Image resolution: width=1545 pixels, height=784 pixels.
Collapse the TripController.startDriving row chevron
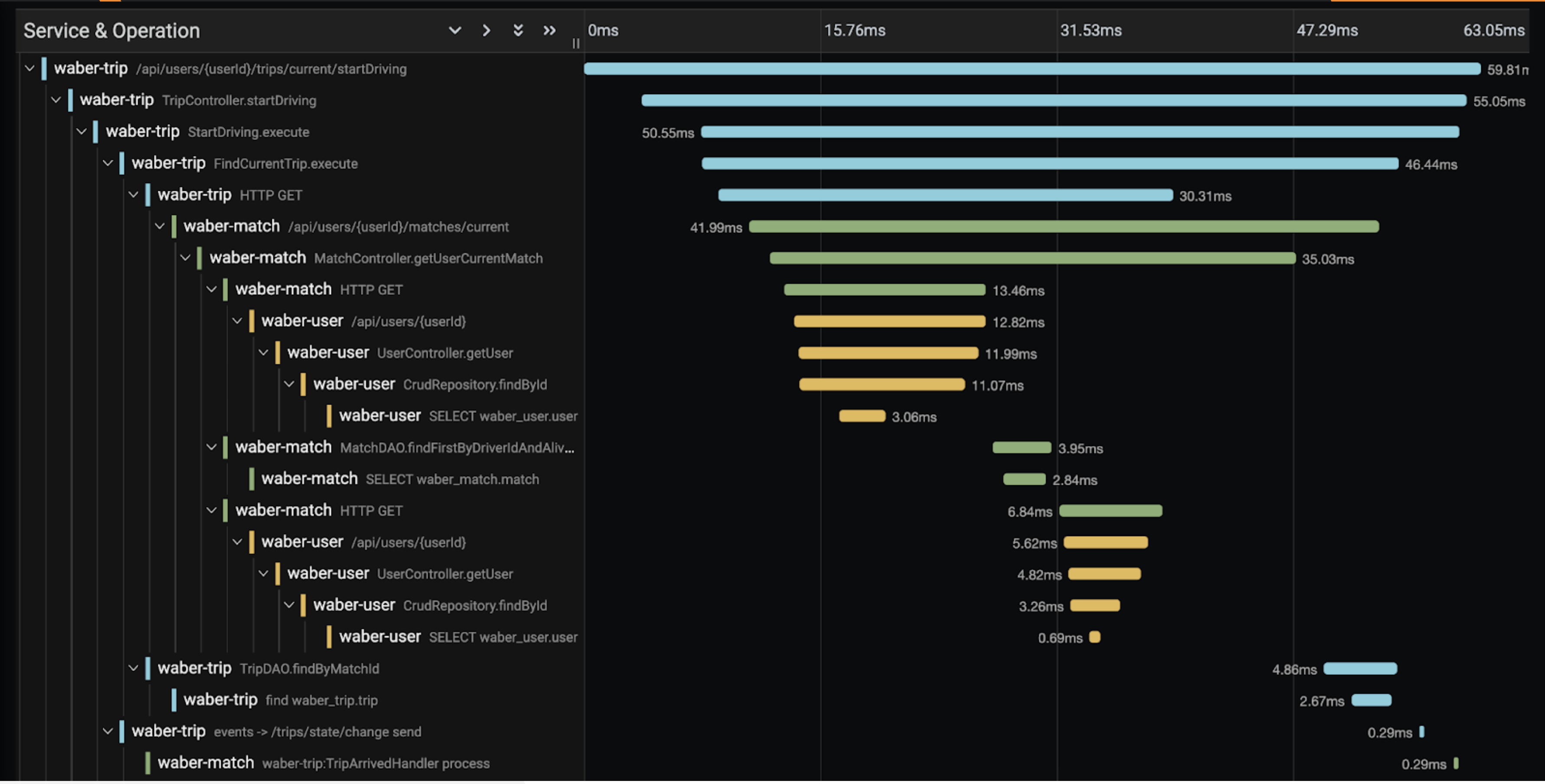coord(55,99)
